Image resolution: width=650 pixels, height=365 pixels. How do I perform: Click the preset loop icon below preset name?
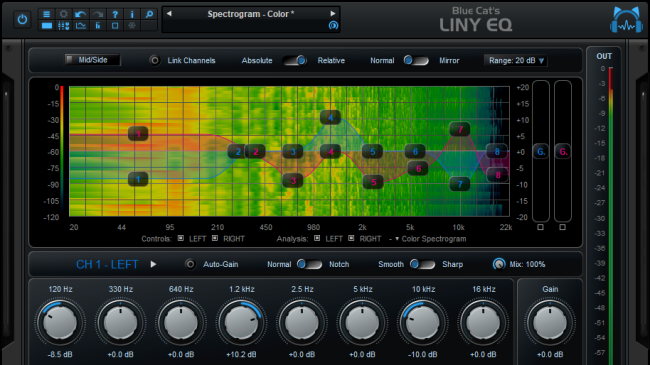pyautogui.click(x=333, y=25)
